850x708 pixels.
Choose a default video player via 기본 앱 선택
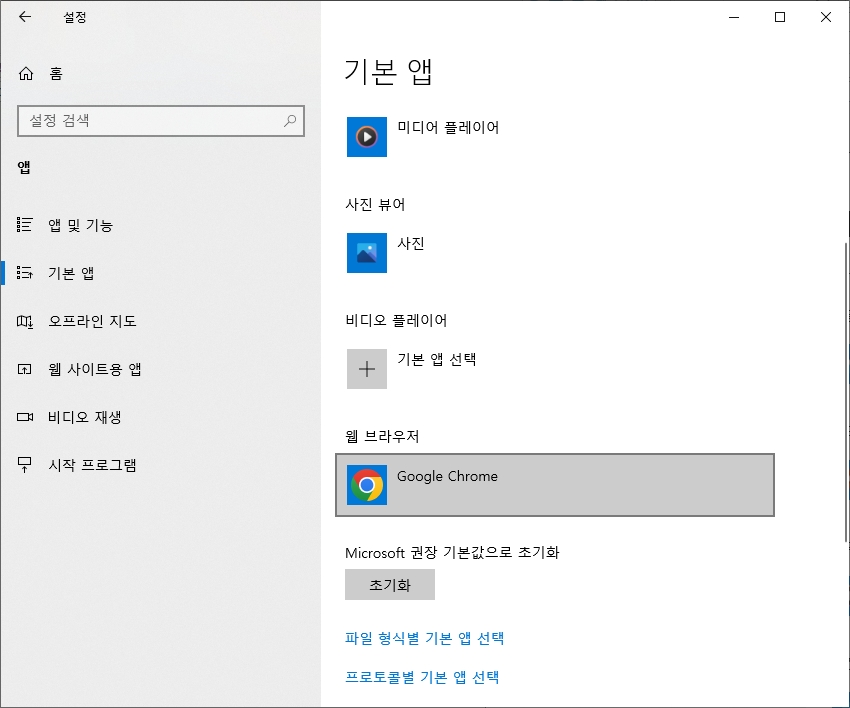point(420,369)
